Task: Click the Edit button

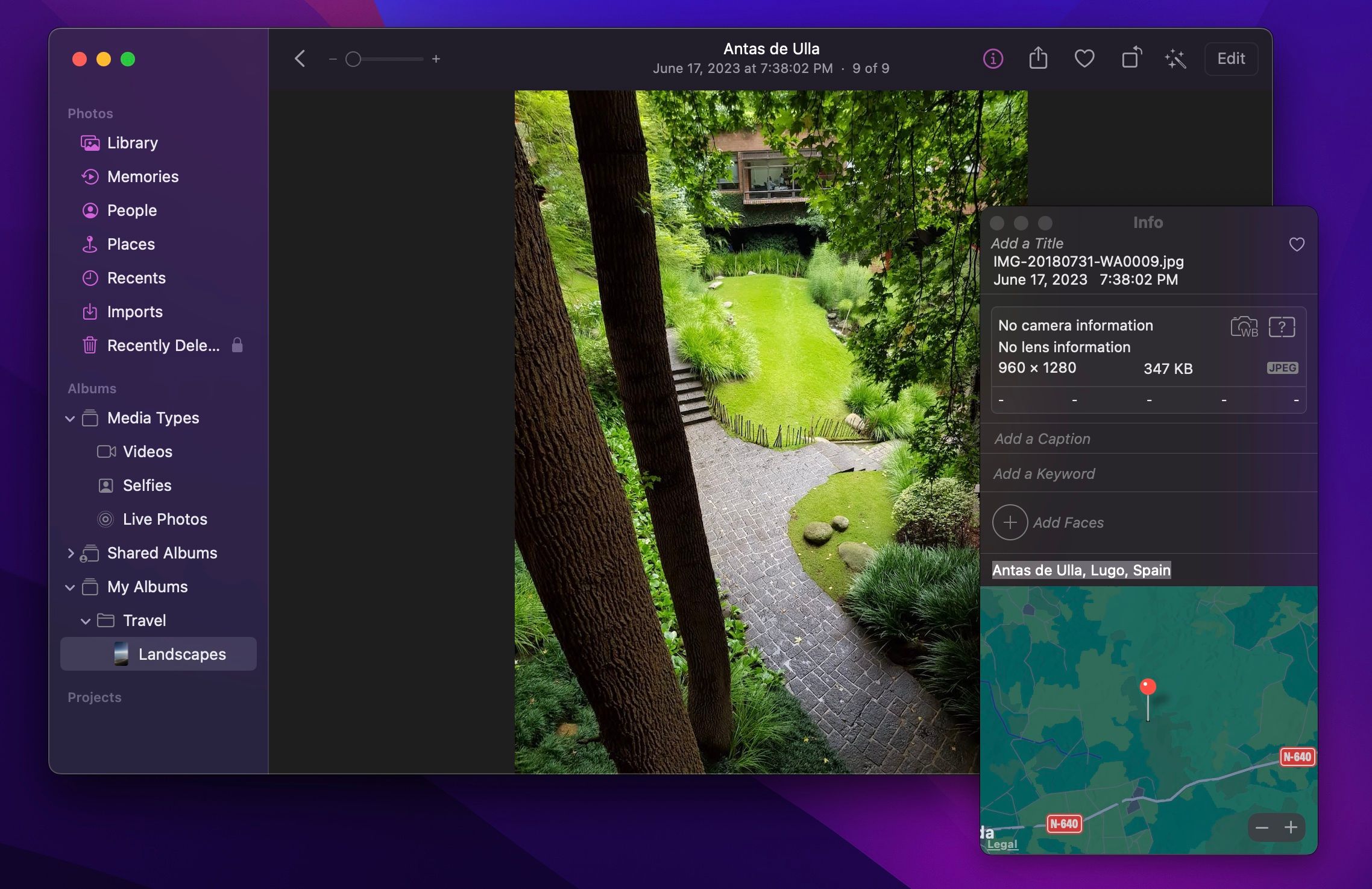Action: (1230, 59)
